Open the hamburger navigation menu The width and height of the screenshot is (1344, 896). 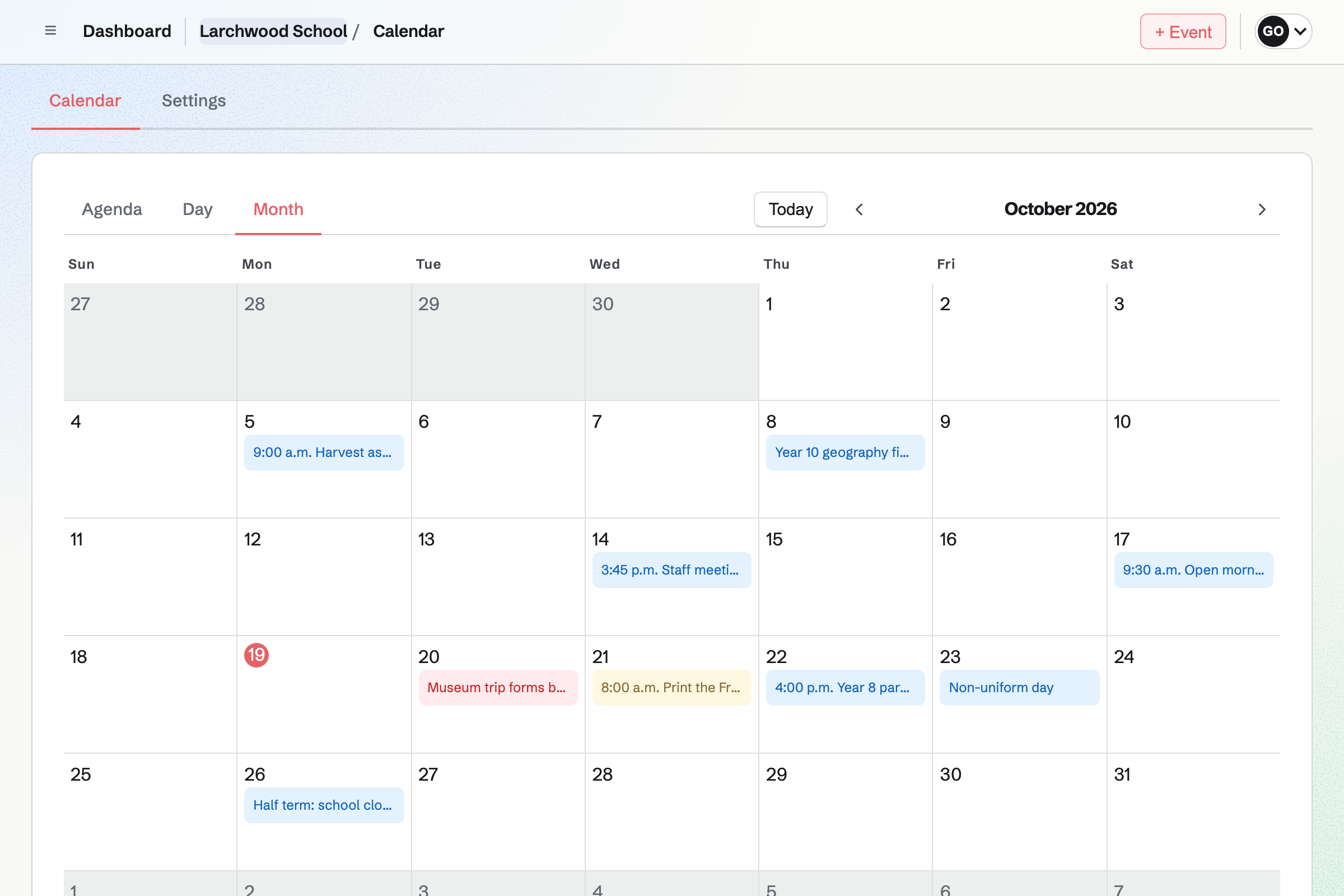(50, 31)
